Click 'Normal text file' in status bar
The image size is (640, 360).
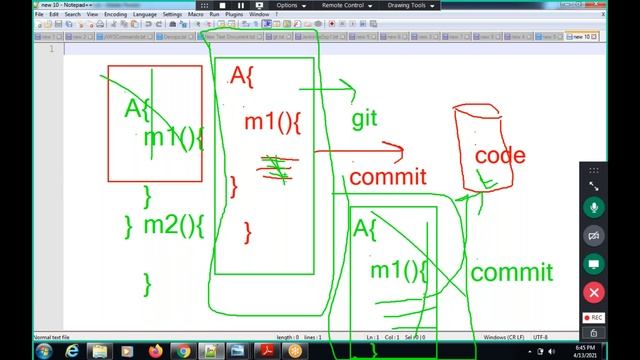(x=52, y=337)
